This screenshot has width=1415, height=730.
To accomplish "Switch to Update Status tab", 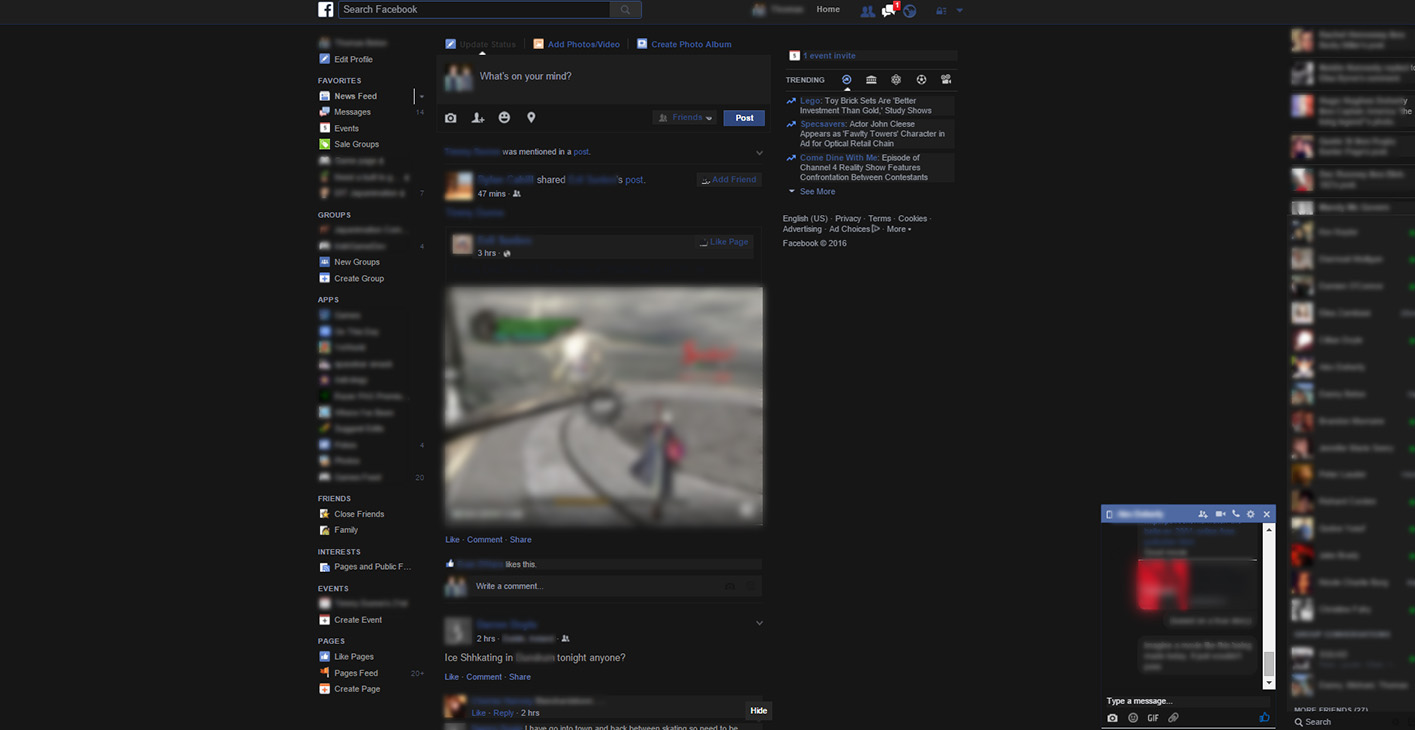I will click(x=481, y=44).
